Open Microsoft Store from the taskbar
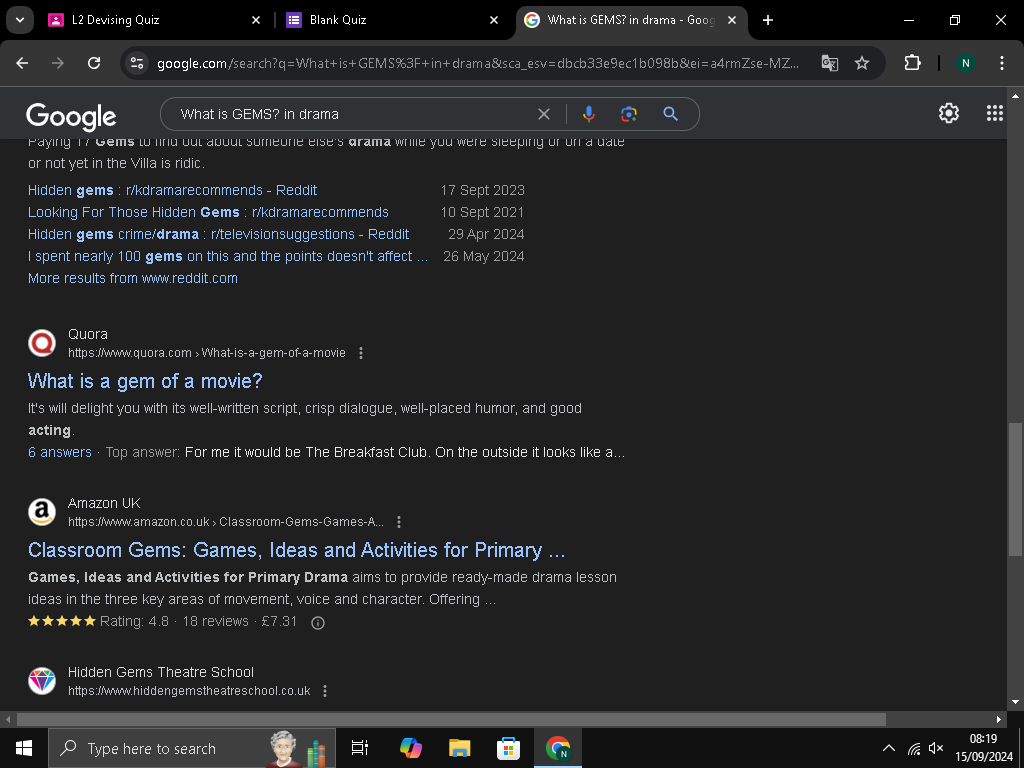The height and width of the screenshot is (768, 1024). (508, 748)
